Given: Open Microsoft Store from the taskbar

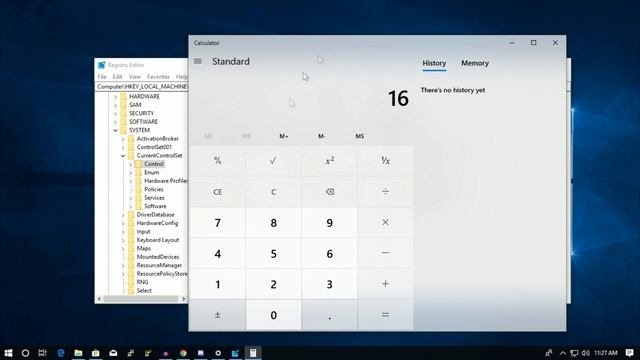Looking at the screenshot, I should (96, 353).
